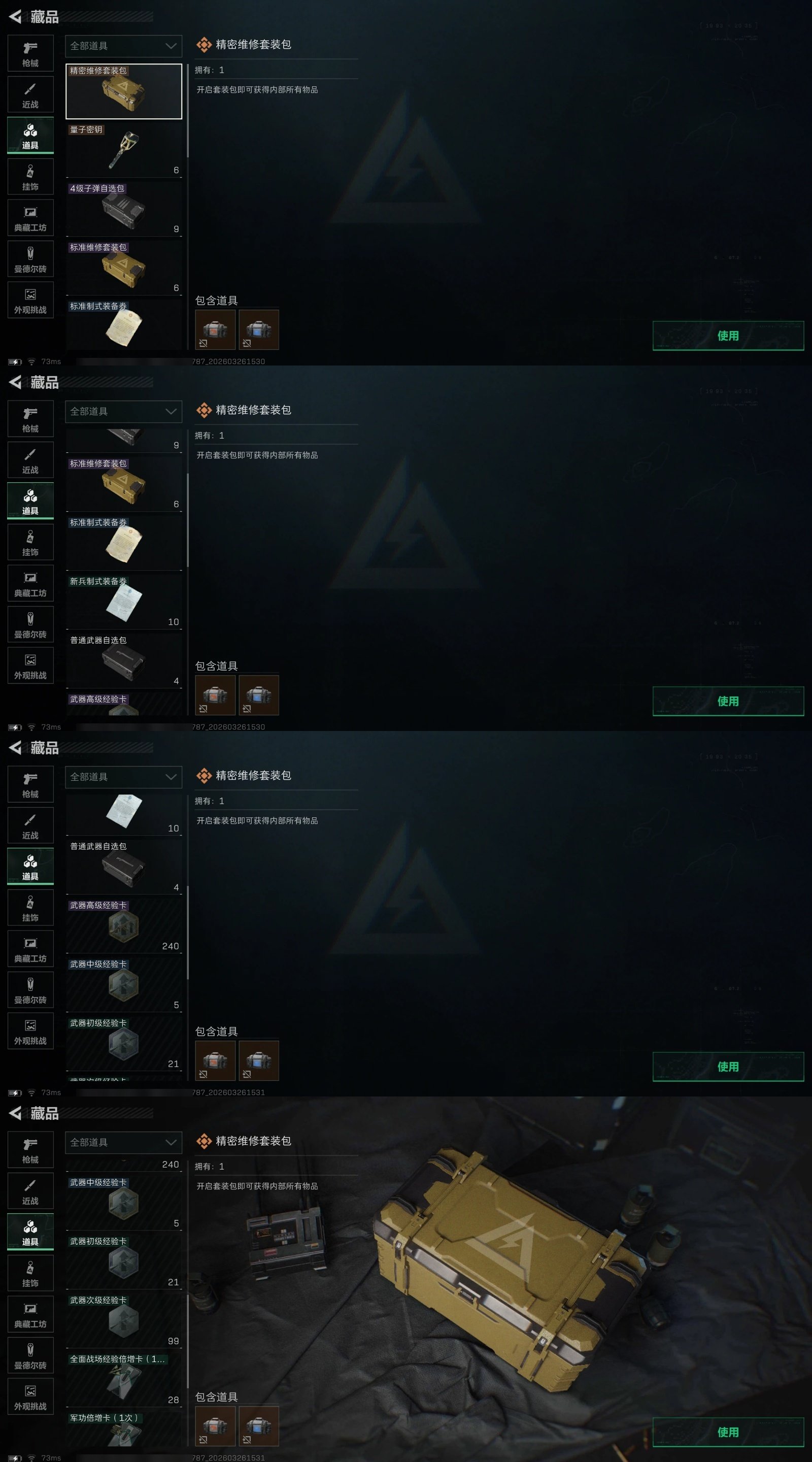Go back via 藏品 arrow in golden crate scene
812x1462 pixels.
click(x=15, y=1114)
